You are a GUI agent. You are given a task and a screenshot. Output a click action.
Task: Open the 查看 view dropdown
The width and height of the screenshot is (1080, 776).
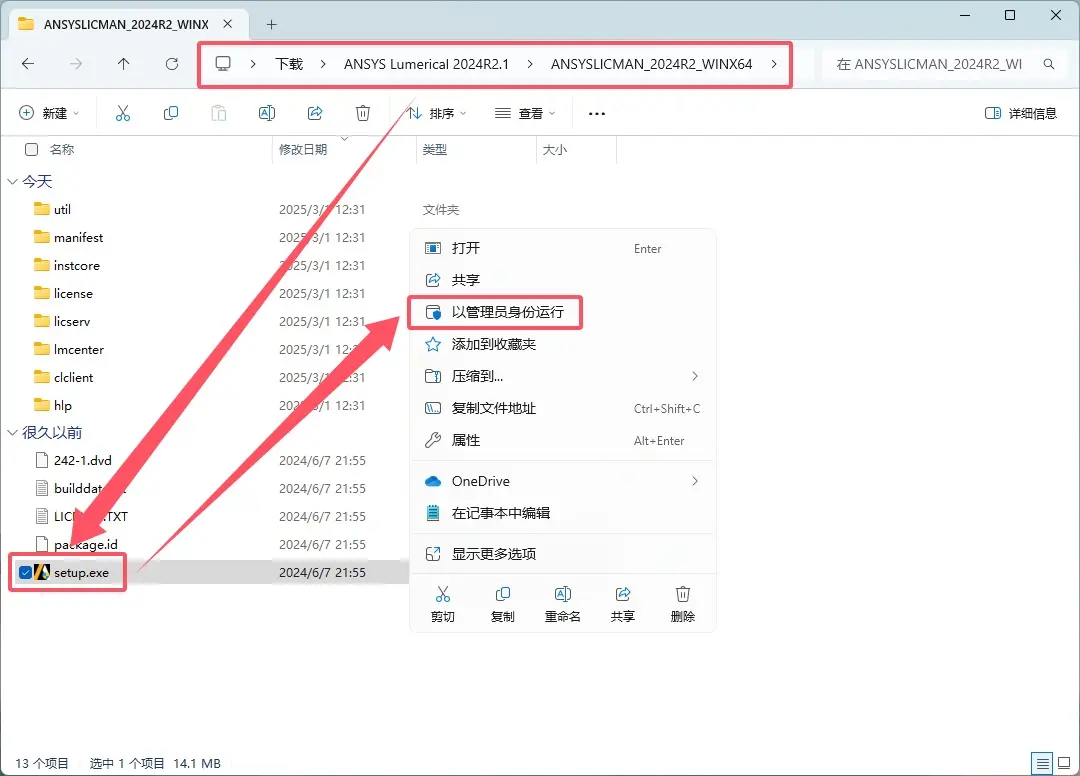(525, 114)
